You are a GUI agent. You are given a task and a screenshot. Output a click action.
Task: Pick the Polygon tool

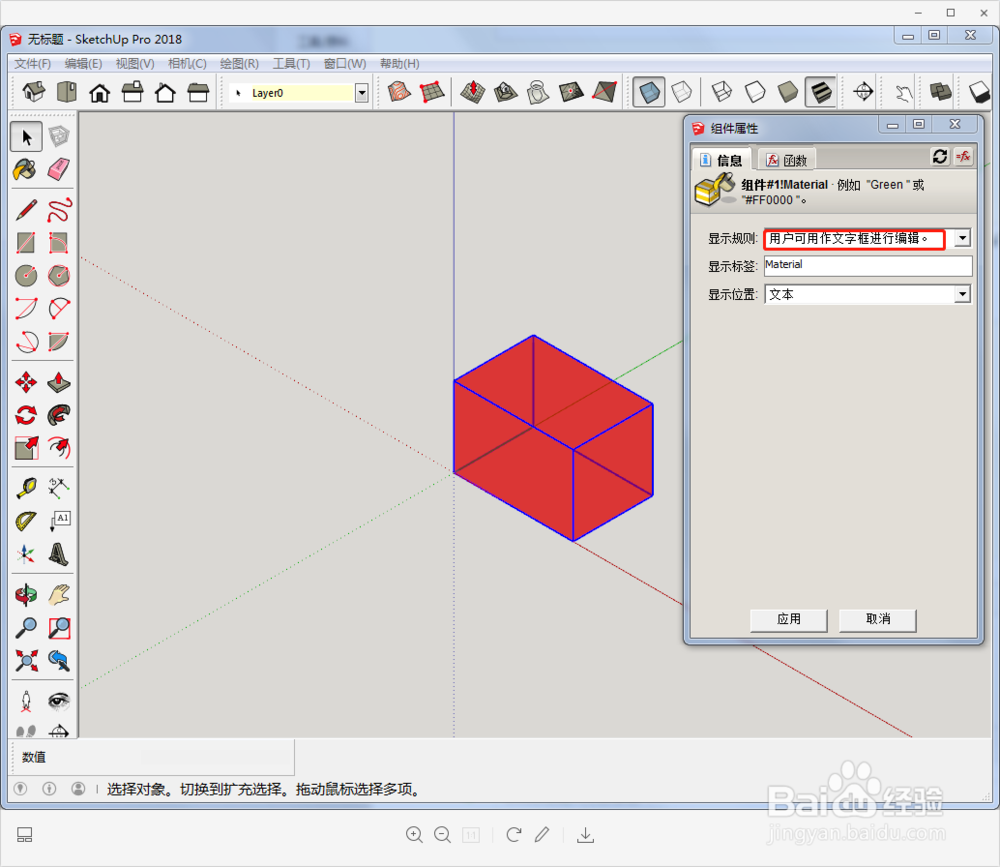point(59,276)
